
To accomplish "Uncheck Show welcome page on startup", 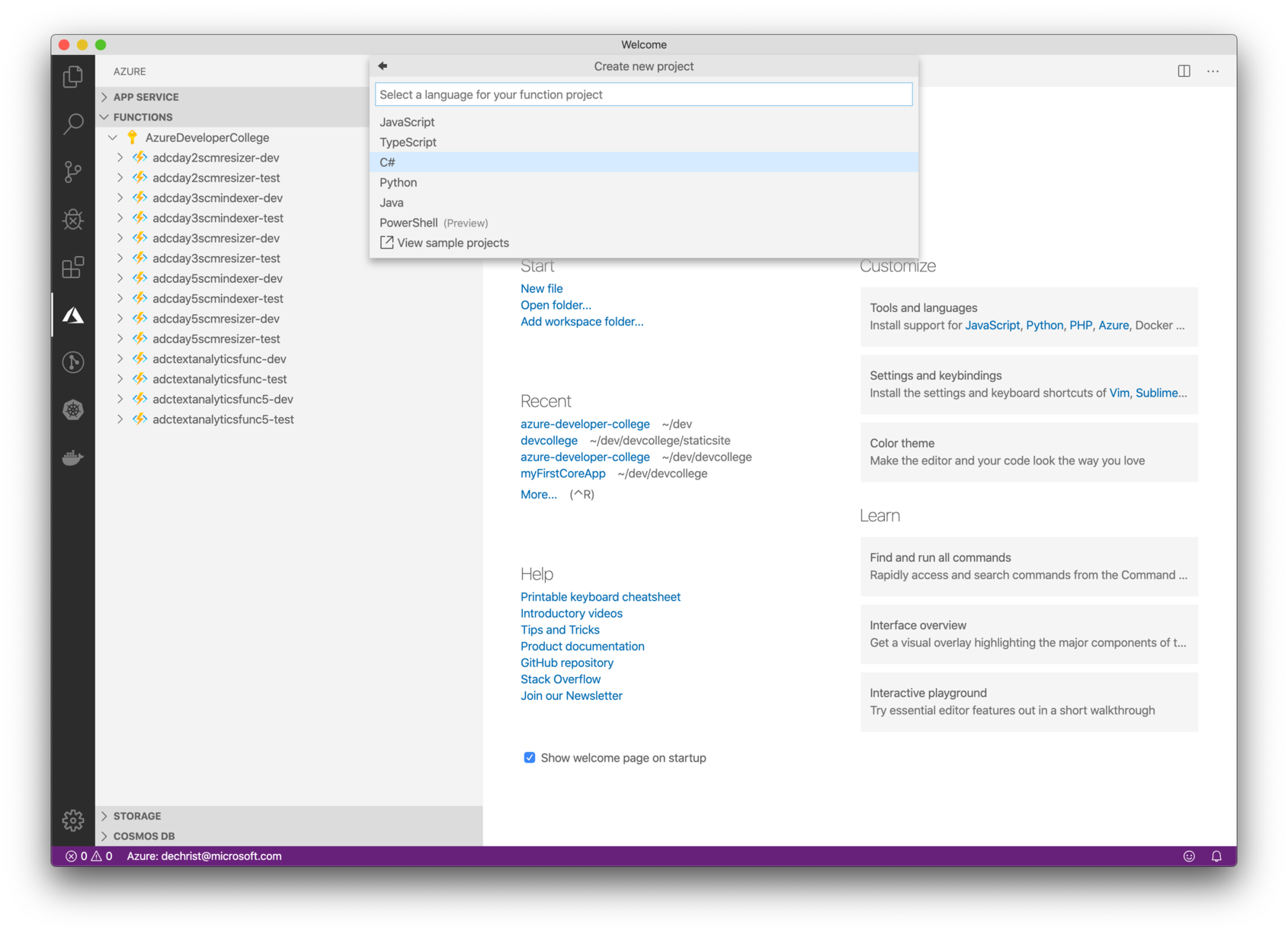I will coord(529,757).
